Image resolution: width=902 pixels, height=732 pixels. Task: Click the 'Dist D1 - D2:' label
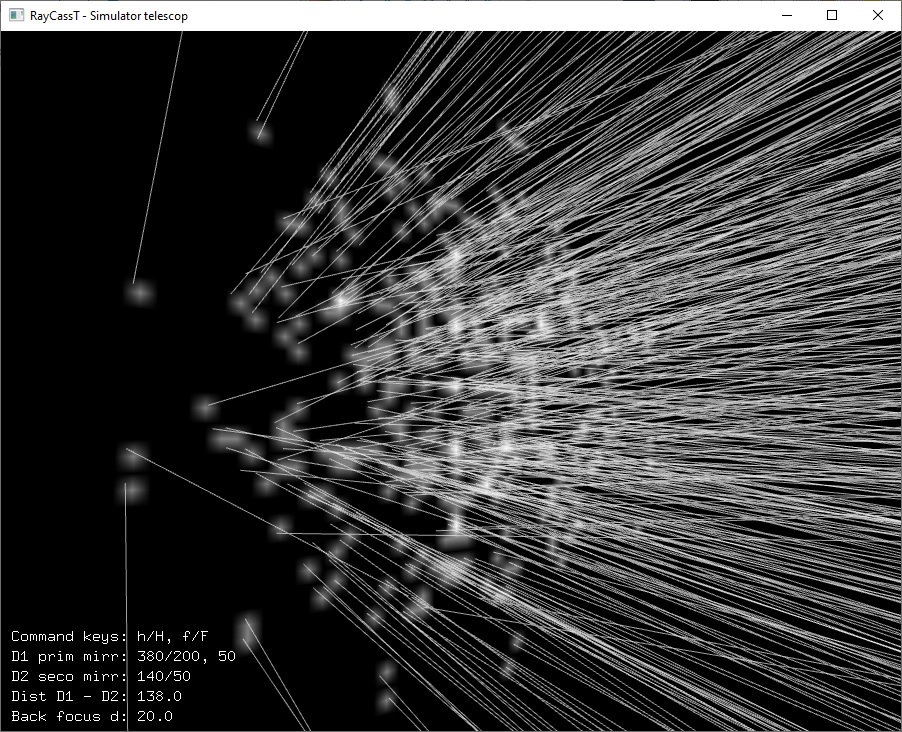click(x=69, y=696)
